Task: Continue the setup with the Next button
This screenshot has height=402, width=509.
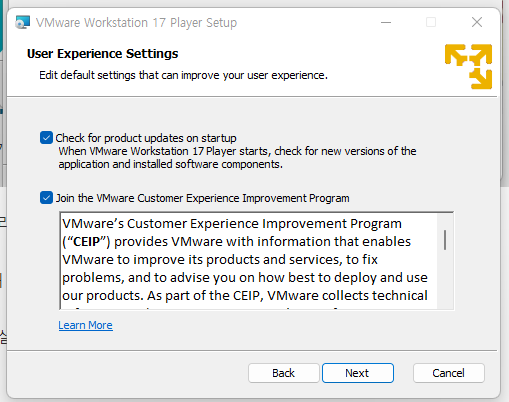Action: click(x=358, y=373)
